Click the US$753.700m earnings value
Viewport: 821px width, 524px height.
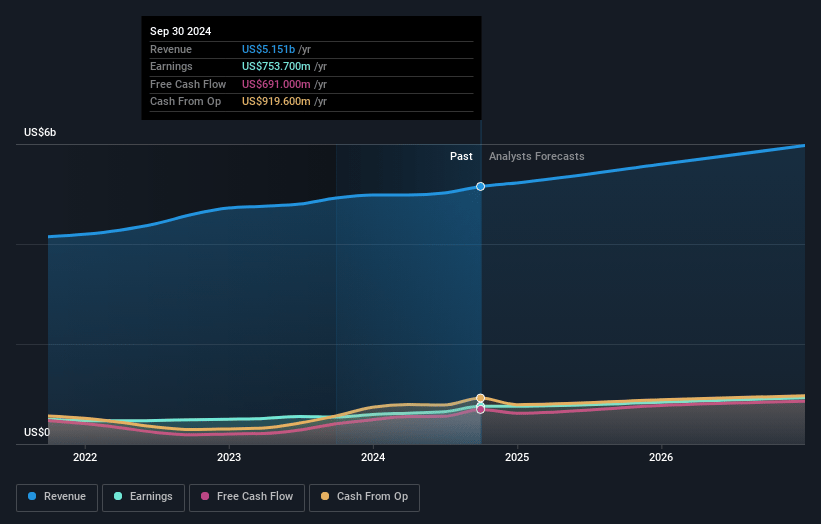(x=276, y=66)
